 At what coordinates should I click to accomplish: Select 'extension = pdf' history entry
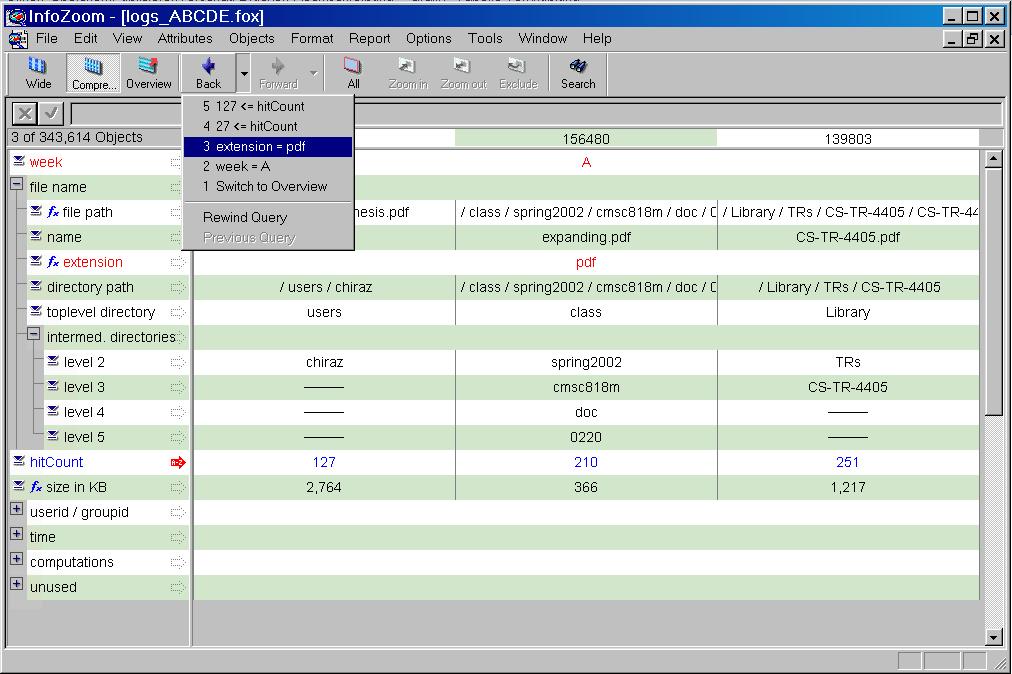click(267, 147)
